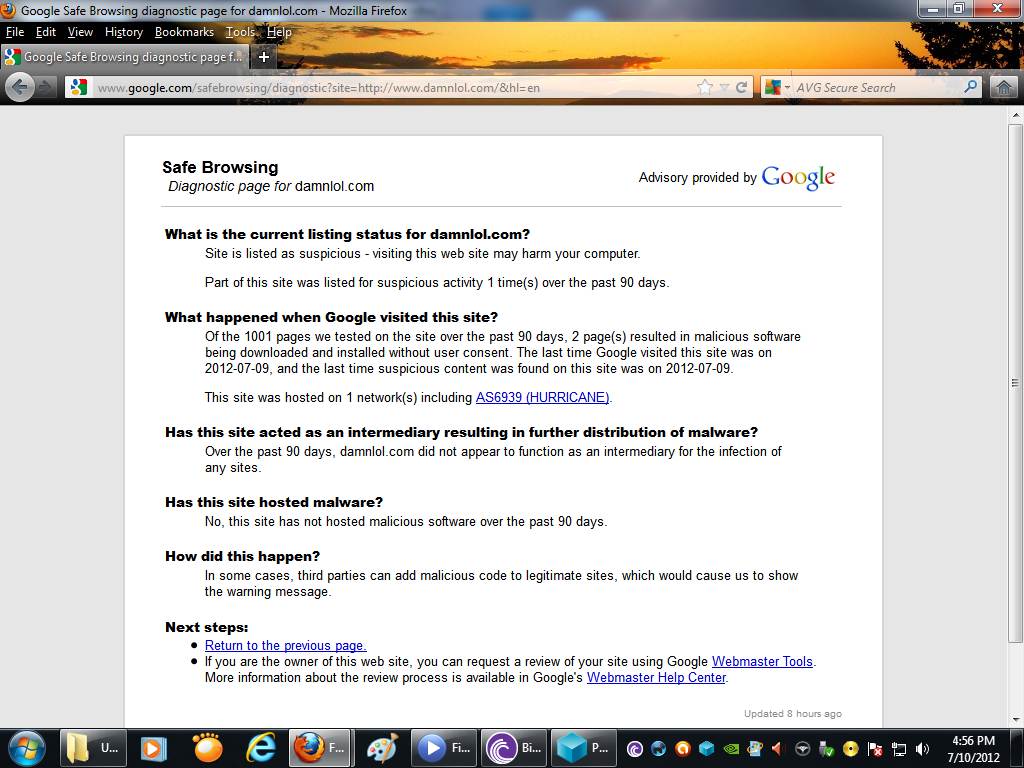1024x768 pixels.
Task: Open the Bookmarks menu
Action: [184, 32]
